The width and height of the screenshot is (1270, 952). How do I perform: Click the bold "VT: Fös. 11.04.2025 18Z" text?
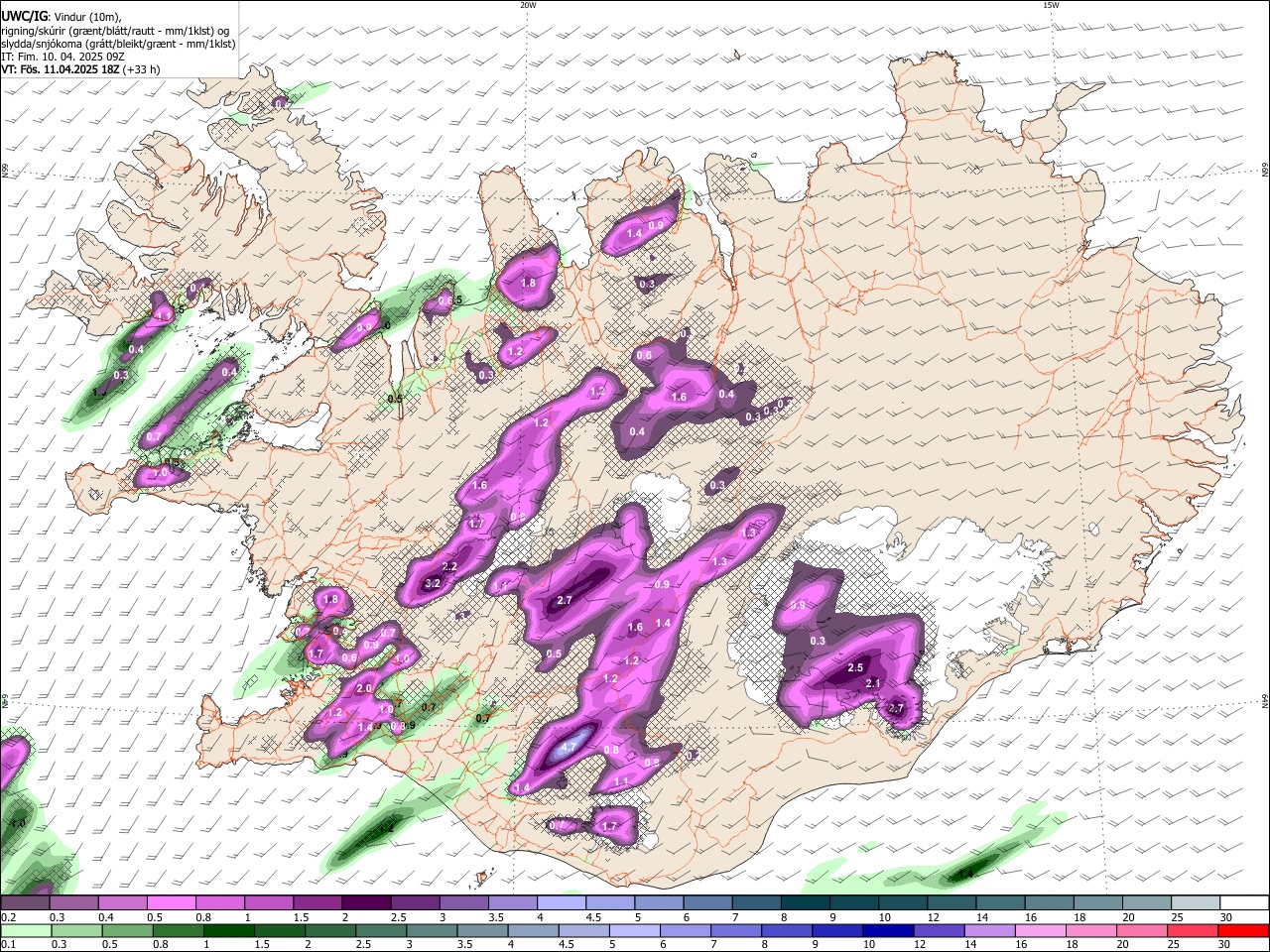pos(61,69)
